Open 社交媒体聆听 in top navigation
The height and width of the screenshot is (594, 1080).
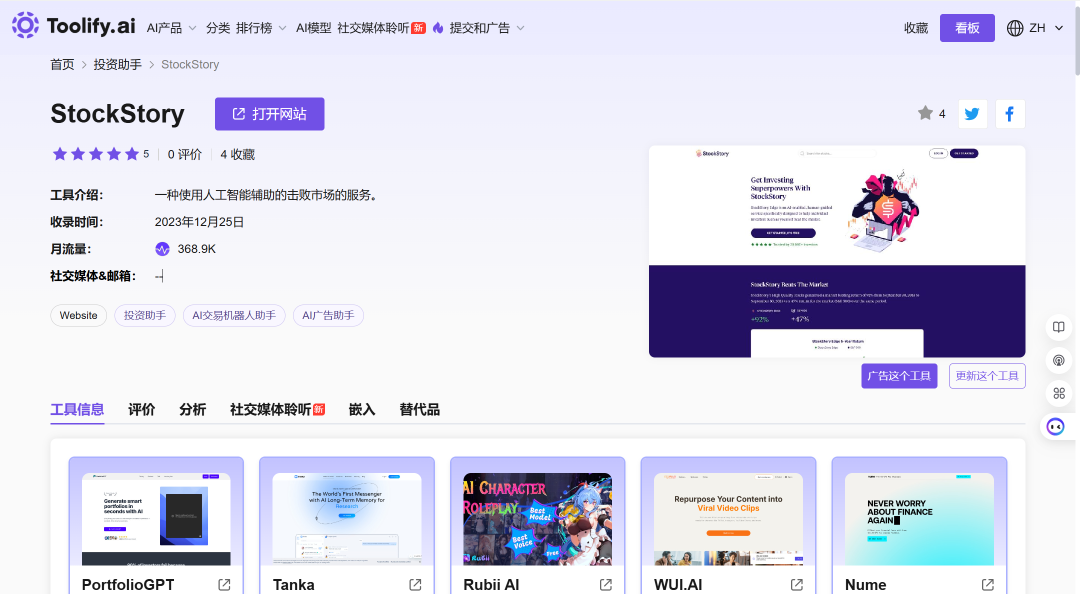coord(381,28)
